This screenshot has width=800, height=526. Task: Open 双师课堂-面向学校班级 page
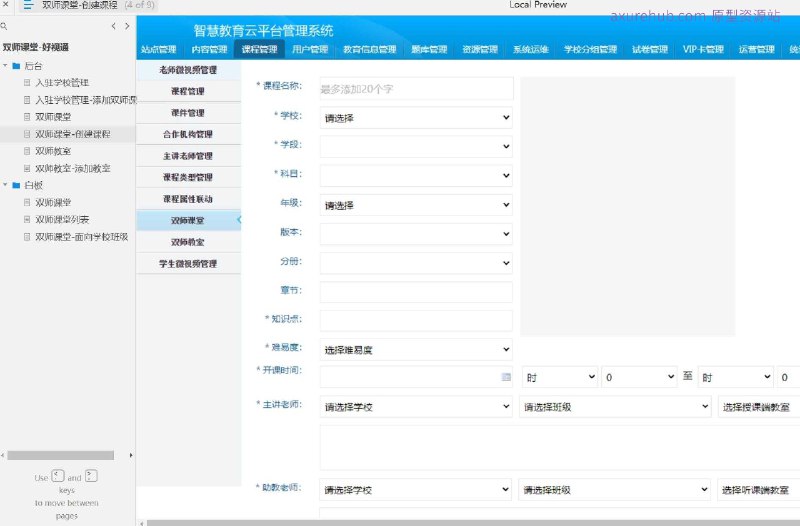point(82,237)
